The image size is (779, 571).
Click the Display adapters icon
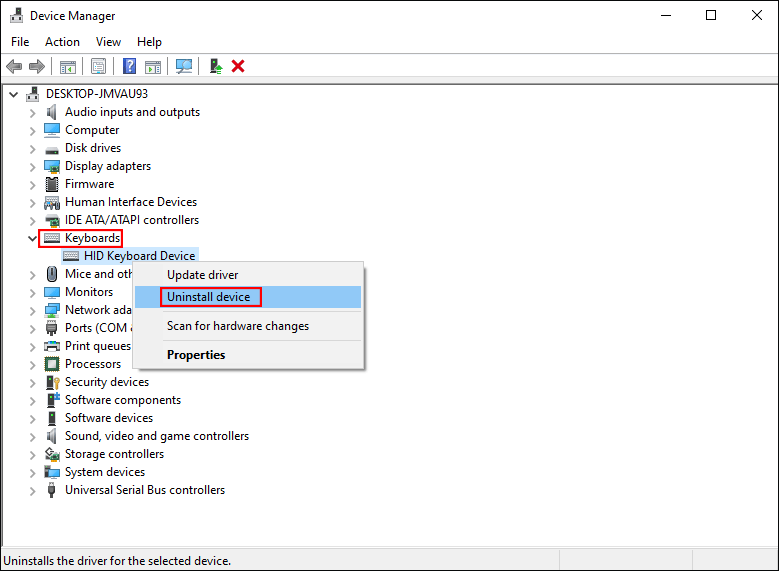coord(52,166)
